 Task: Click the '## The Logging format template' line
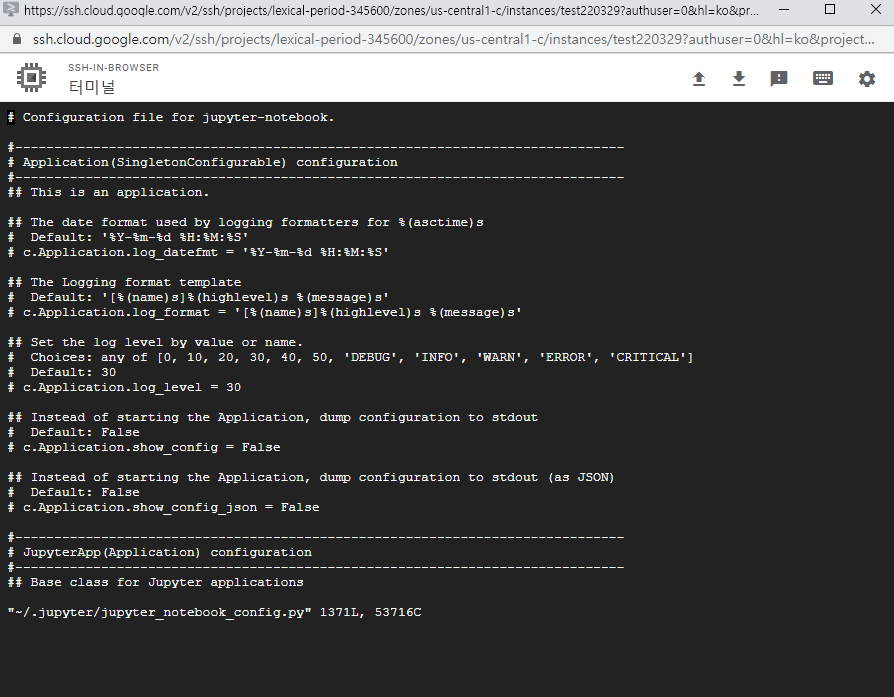pos(124,282)
